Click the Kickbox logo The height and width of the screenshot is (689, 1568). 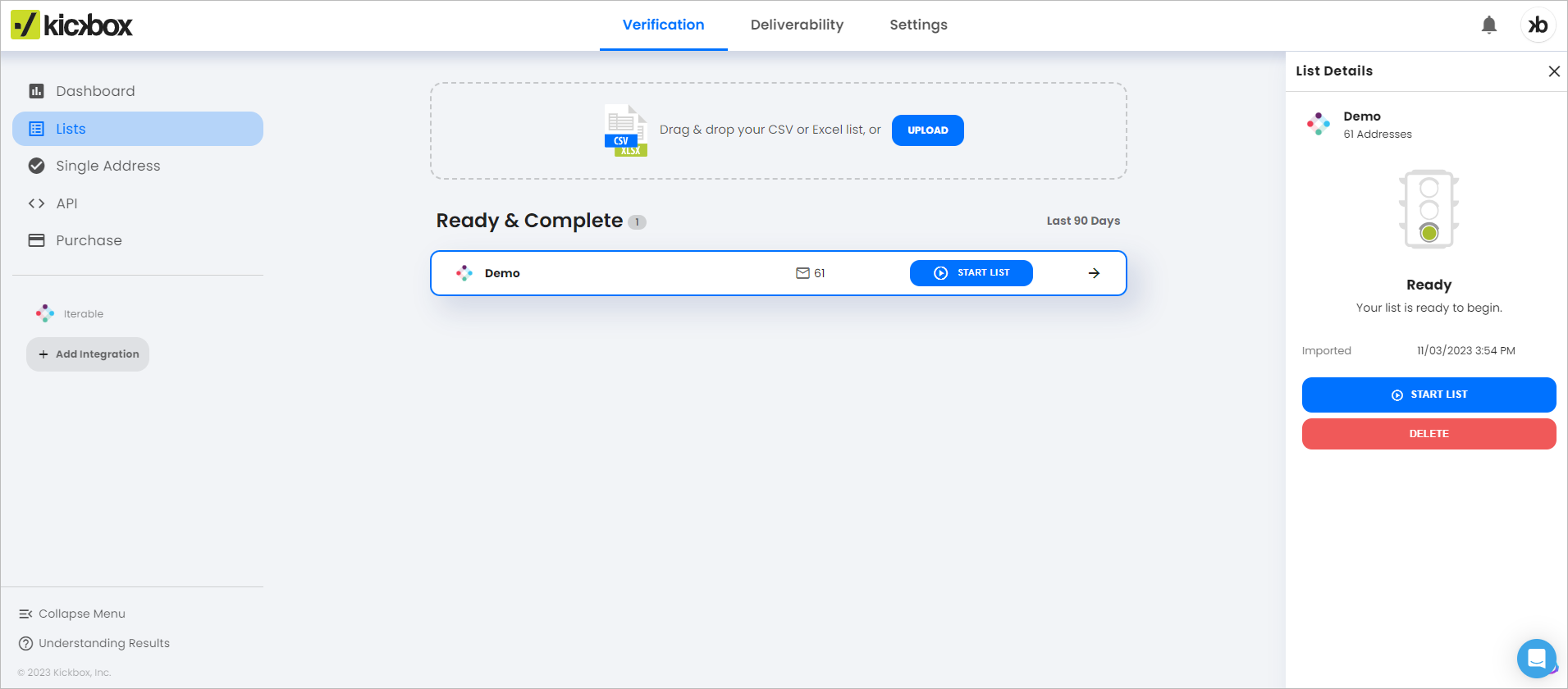point(71,25)
